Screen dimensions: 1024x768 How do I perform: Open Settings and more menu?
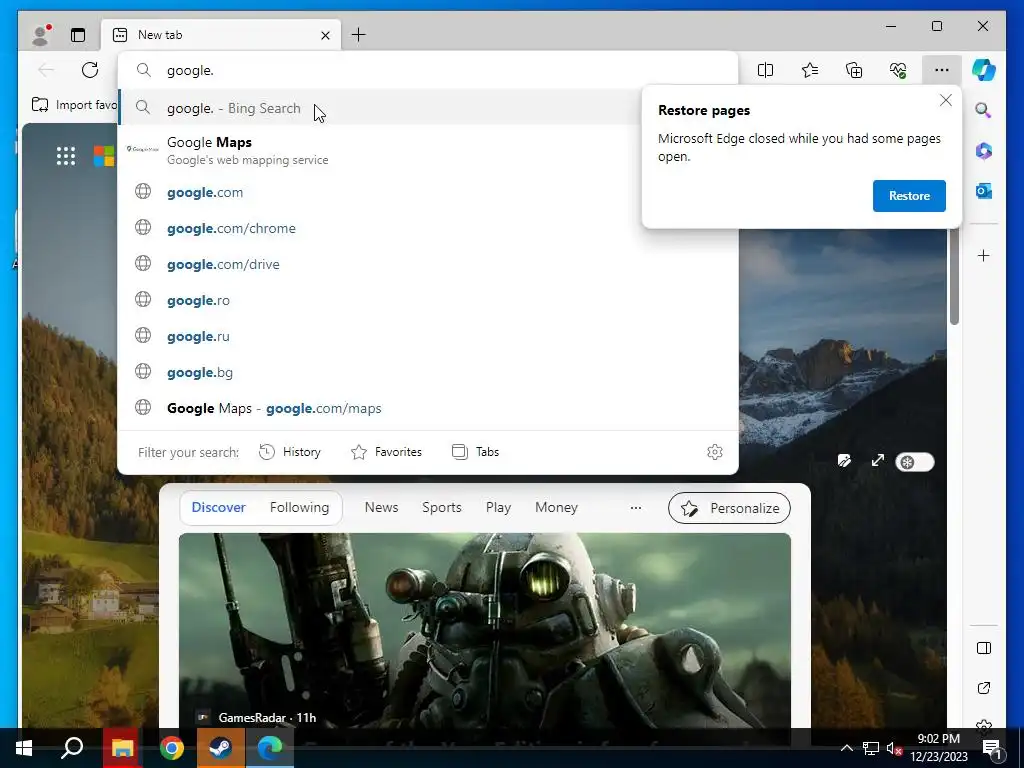942,70
